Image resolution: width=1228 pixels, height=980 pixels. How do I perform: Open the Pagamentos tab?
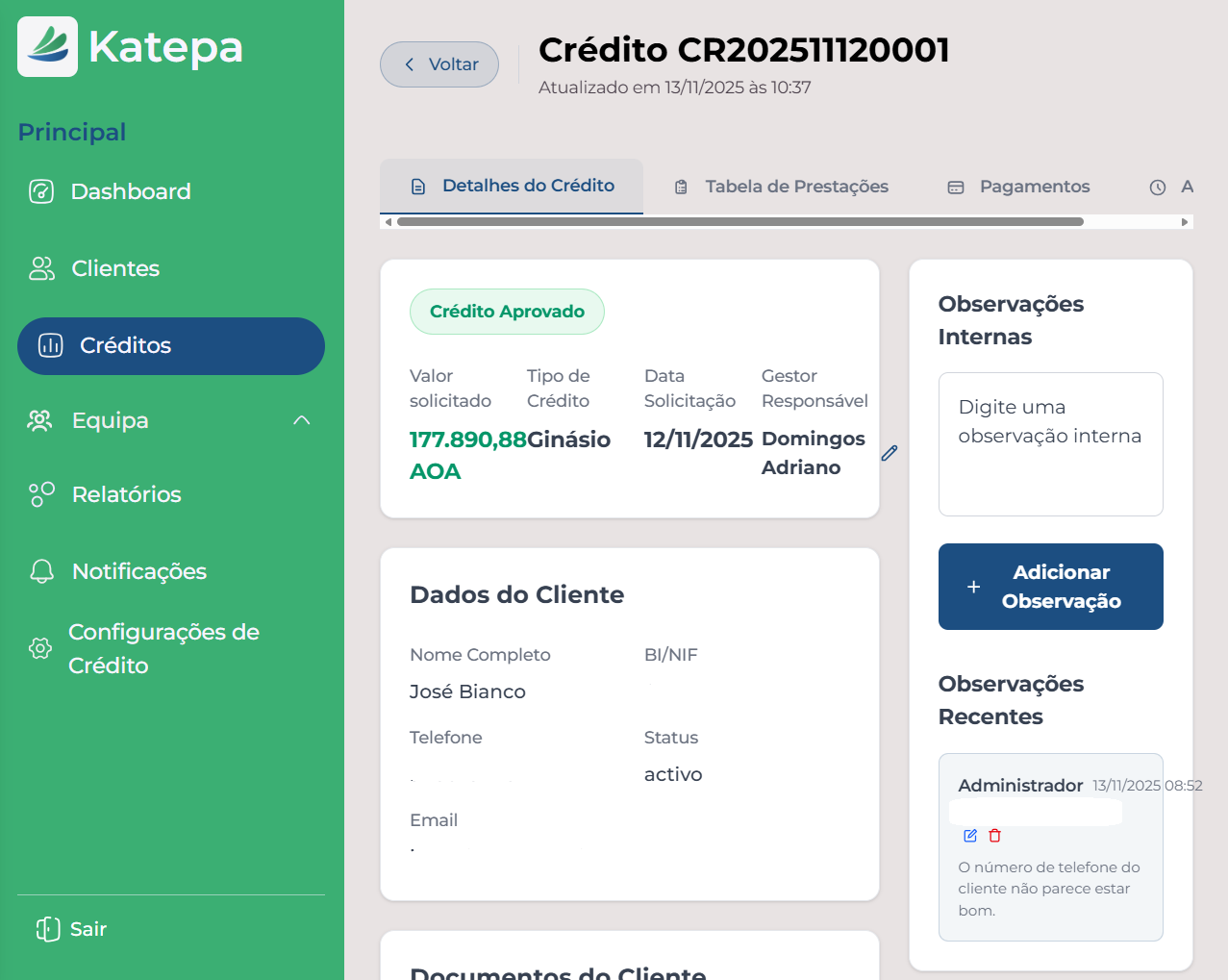point(1033,186)
